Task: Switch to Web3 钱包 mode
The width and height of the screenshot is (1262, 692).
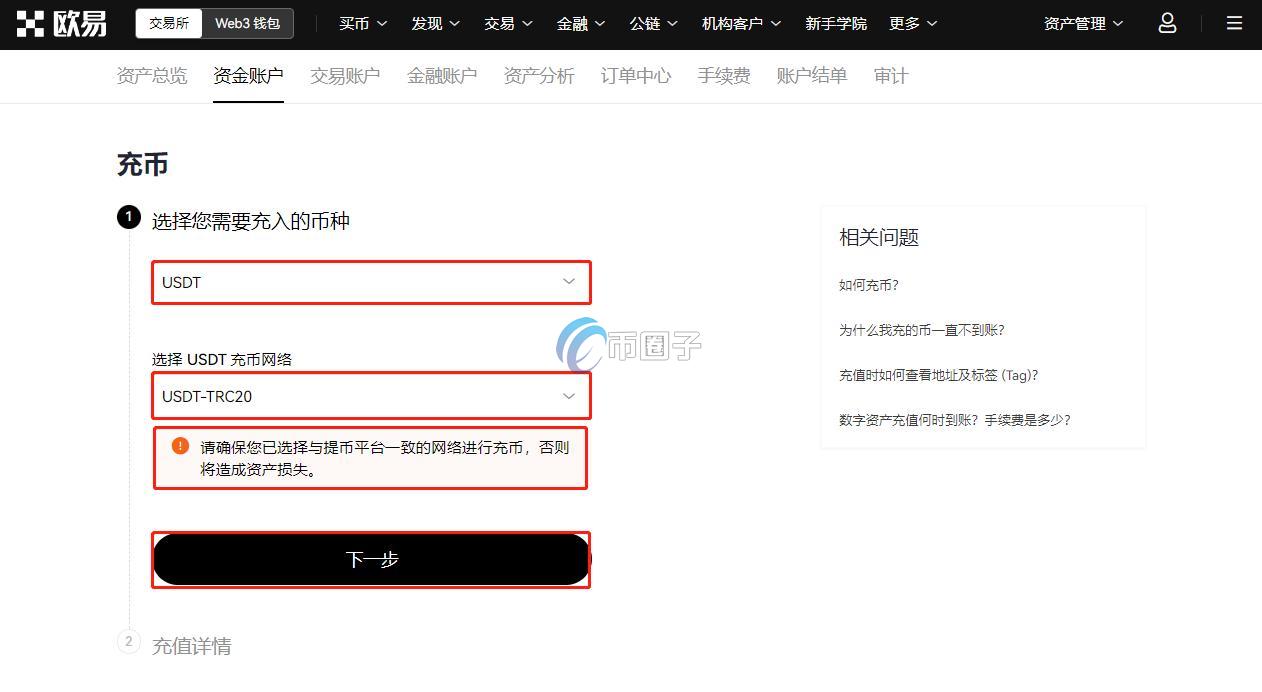Action: (x=247, y=23)
